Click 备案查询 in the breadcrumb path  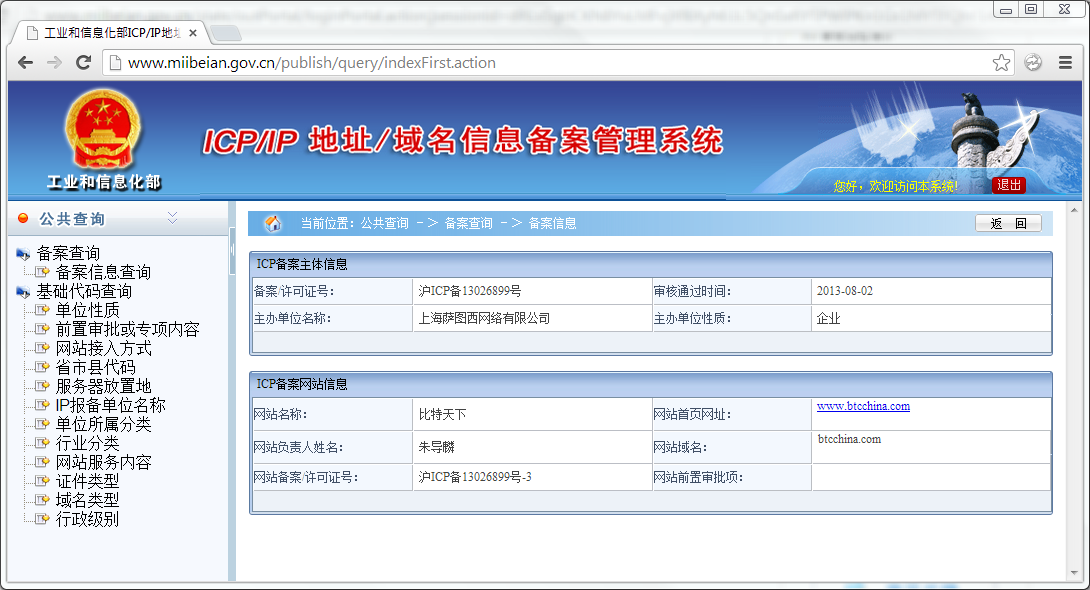(x=469, y=223)
